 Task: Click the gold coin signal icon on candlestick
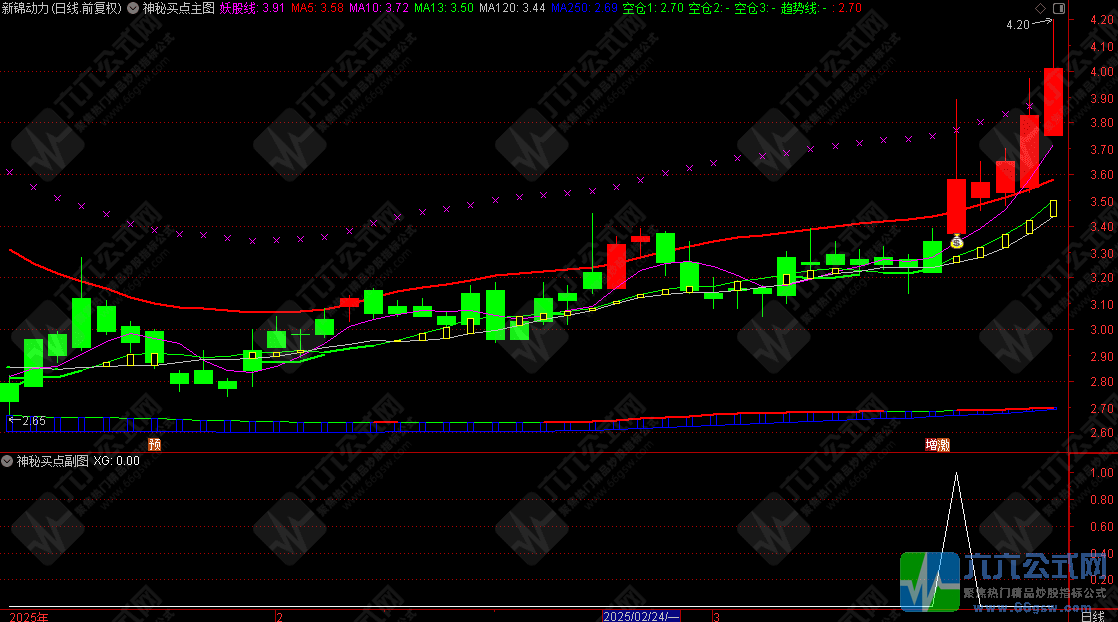[x=956, y=241]
